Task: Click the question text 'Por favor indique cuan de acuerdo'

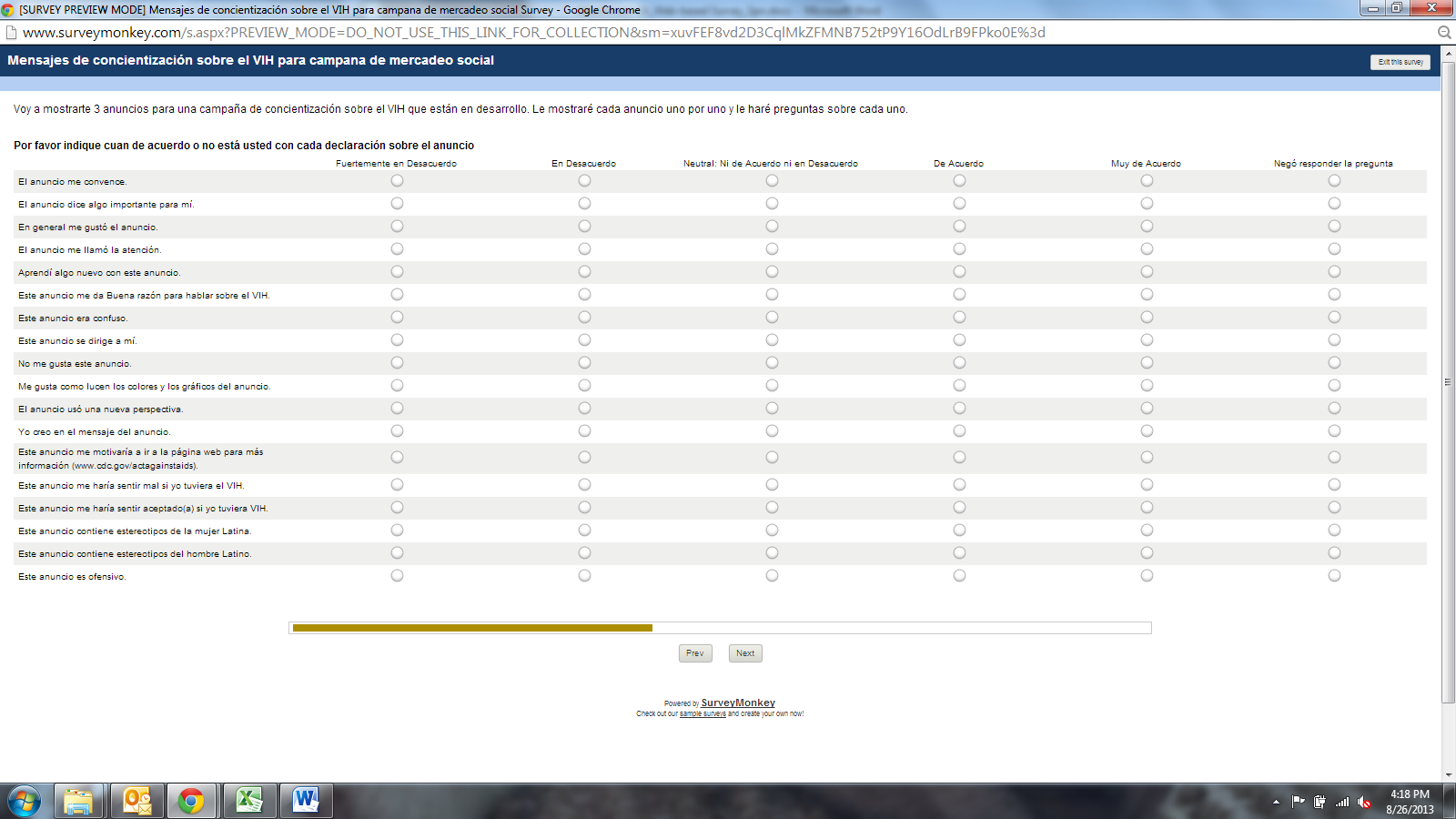Action: (244, 146)
